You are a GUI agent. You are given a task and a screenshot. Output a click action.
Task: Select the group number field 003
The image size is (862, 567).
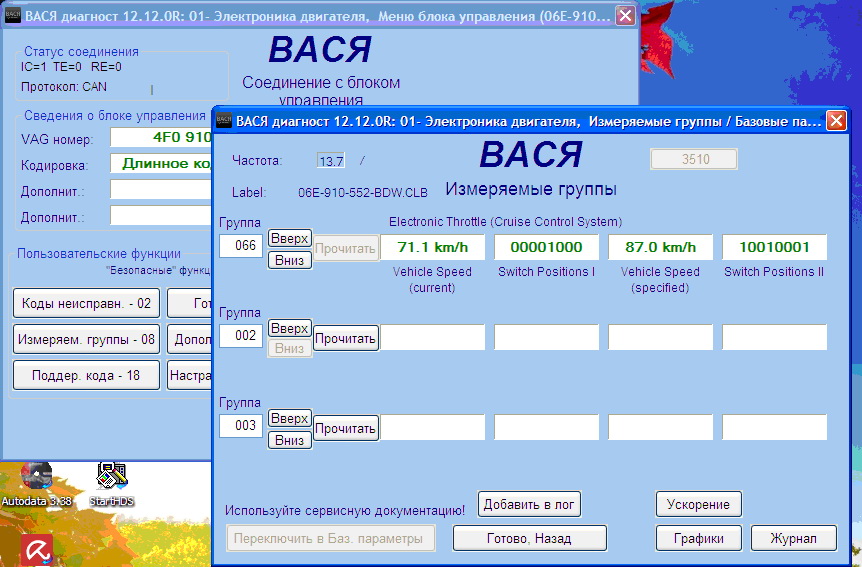(x=241, y=426)
